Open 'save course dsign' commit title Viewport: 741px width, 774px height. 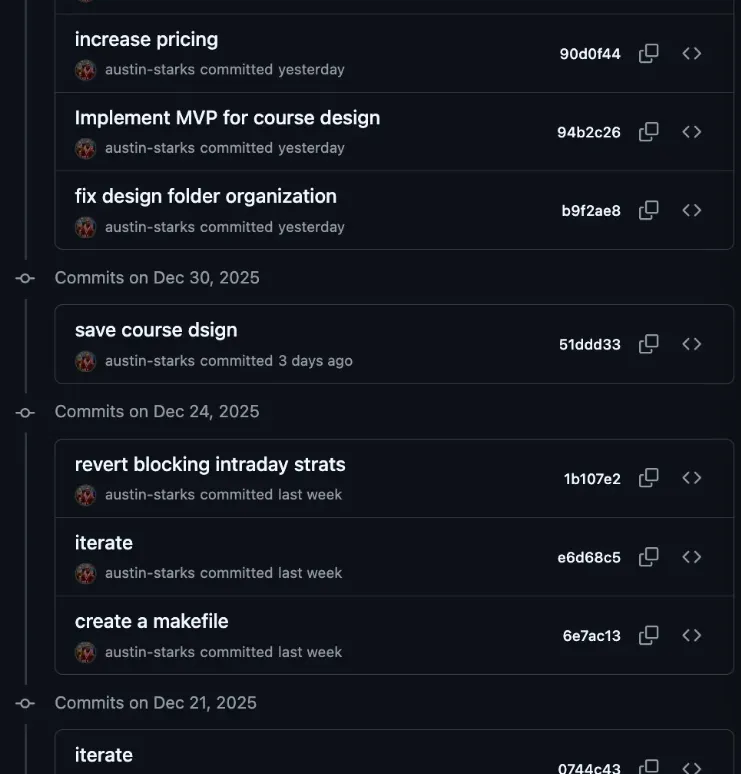156,330
